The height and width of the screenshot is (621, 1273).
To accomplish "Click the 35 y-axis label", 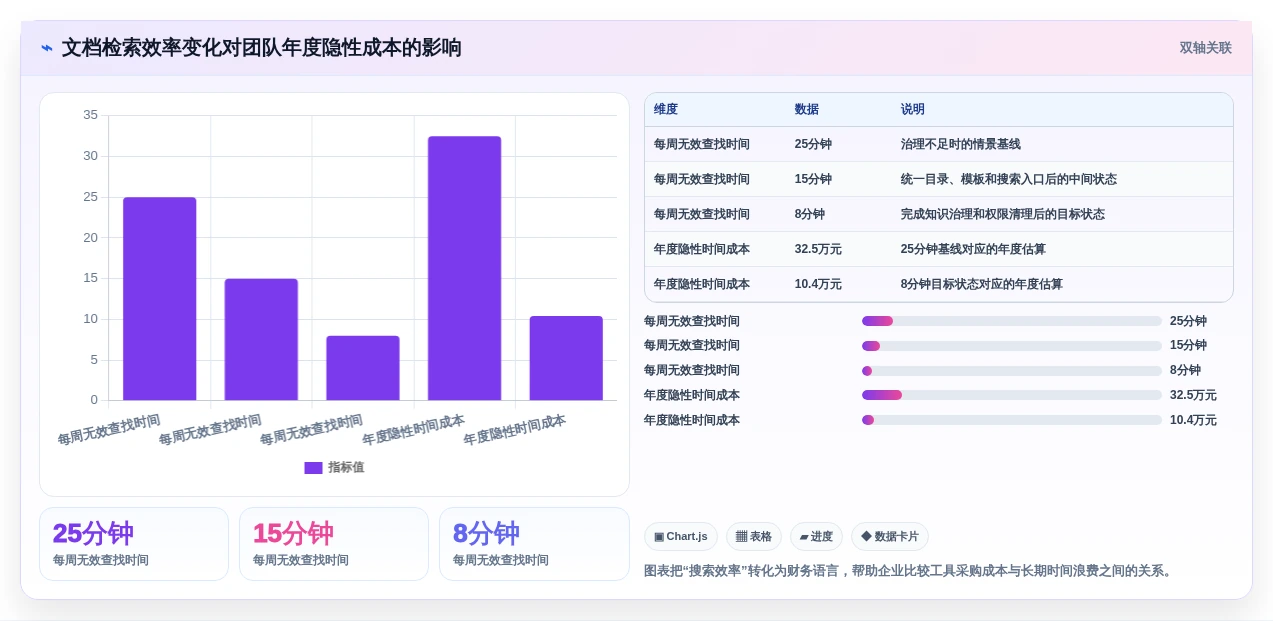I will pyautogui.click(x=90, y=115).
